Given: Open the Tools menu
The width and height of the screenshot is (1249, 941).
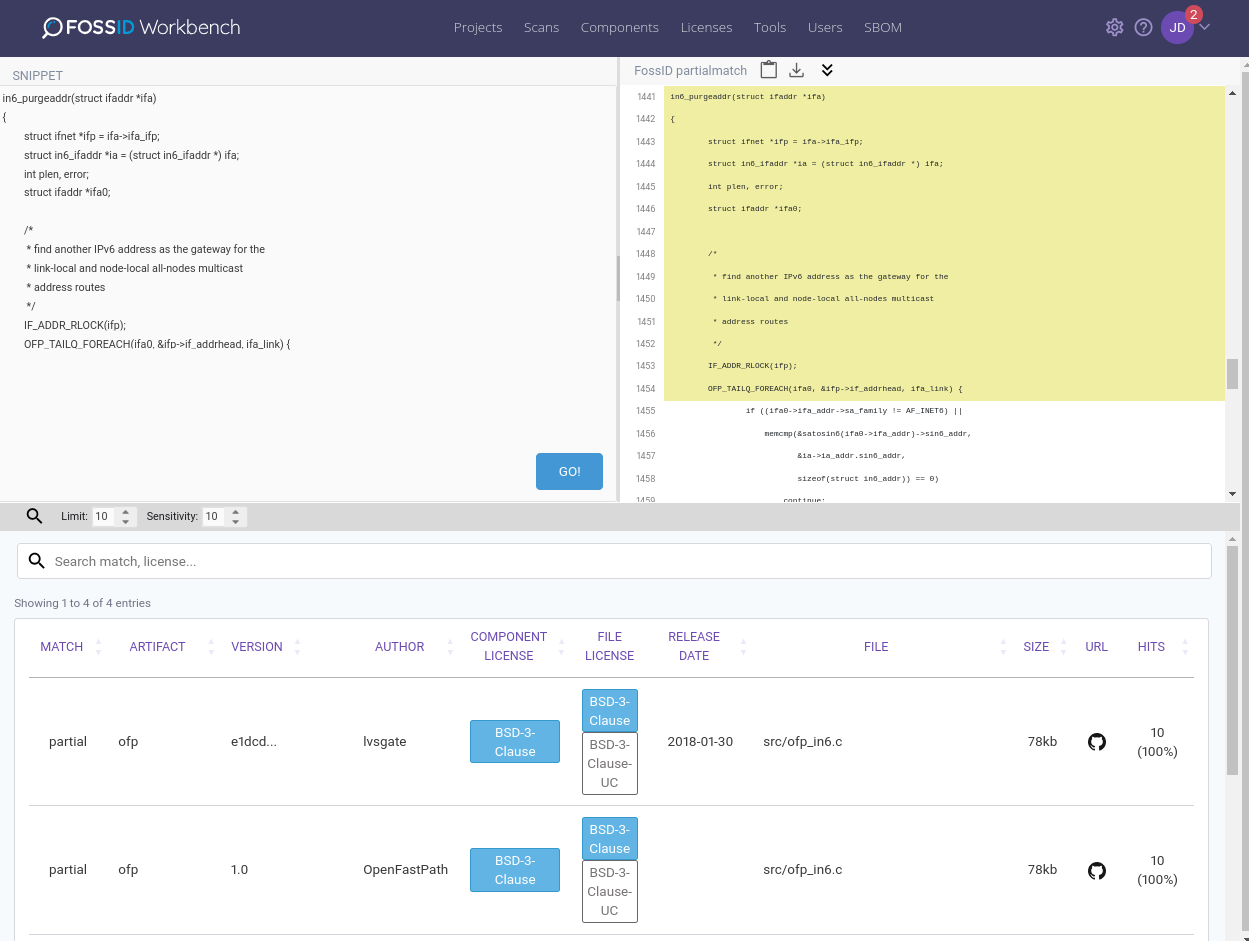Looking at the screenshot, I should tap(770, 27).
